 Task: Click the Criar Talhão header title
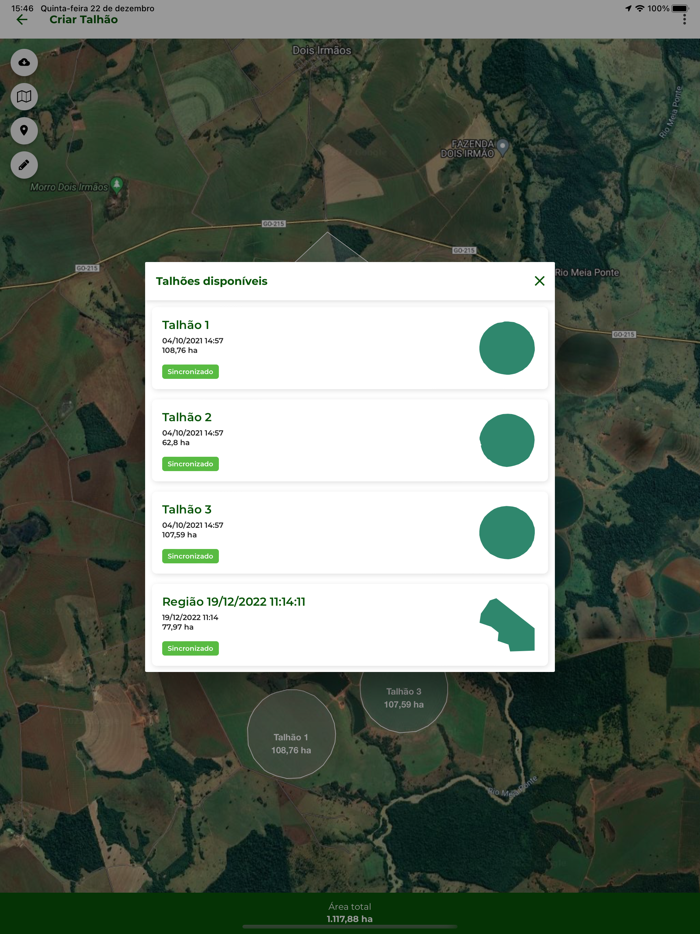[x=83, y=20]
